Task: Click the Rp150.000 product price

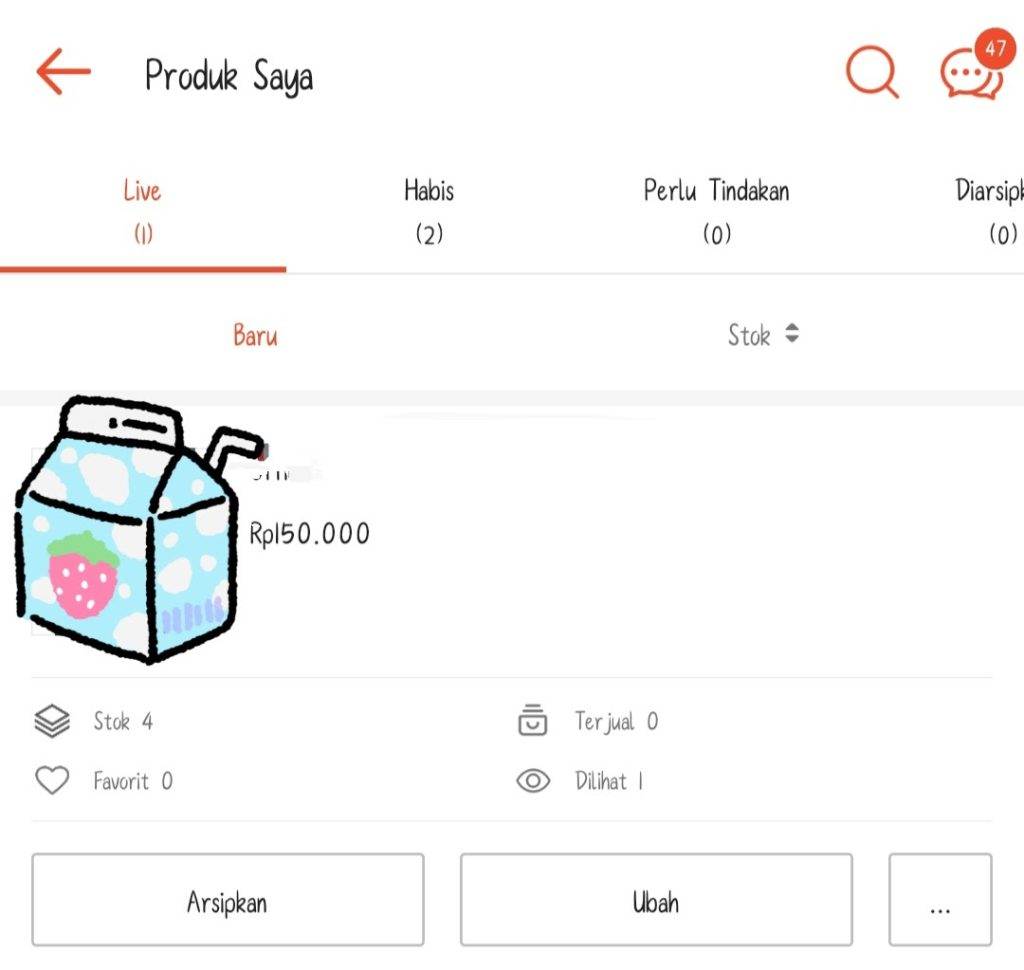Action: click(310, 534)
